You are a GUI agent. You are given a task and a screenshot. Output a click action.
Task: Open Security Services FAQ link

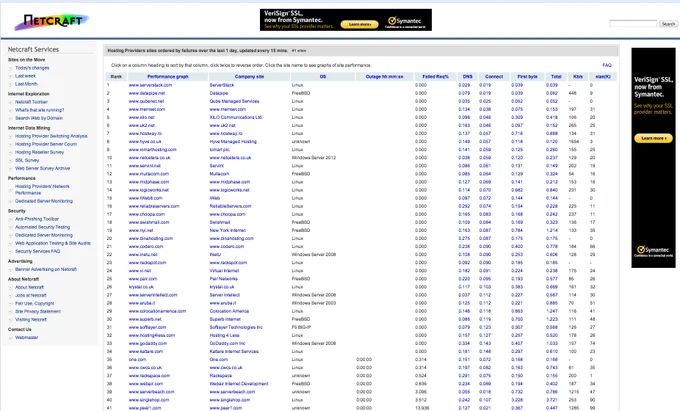point(38,251)
